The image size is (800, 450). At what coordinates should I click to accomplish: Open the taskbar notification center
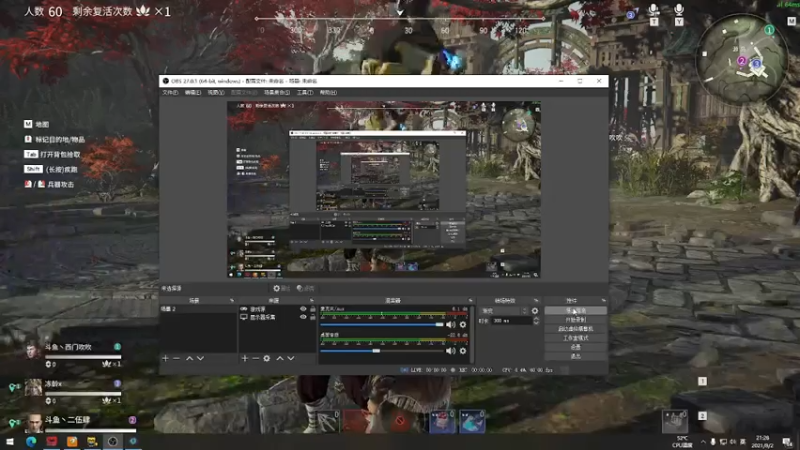coord(788,442)
